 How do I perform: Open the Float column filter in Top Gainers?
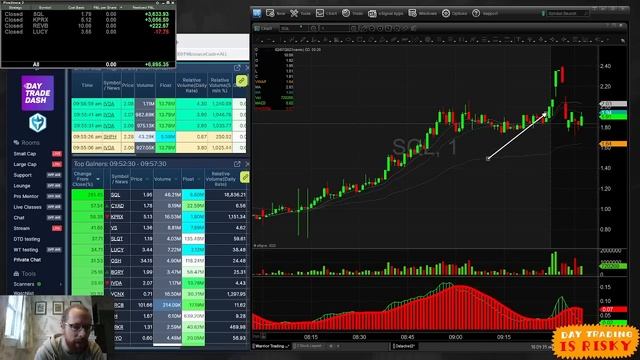point(199,179)
